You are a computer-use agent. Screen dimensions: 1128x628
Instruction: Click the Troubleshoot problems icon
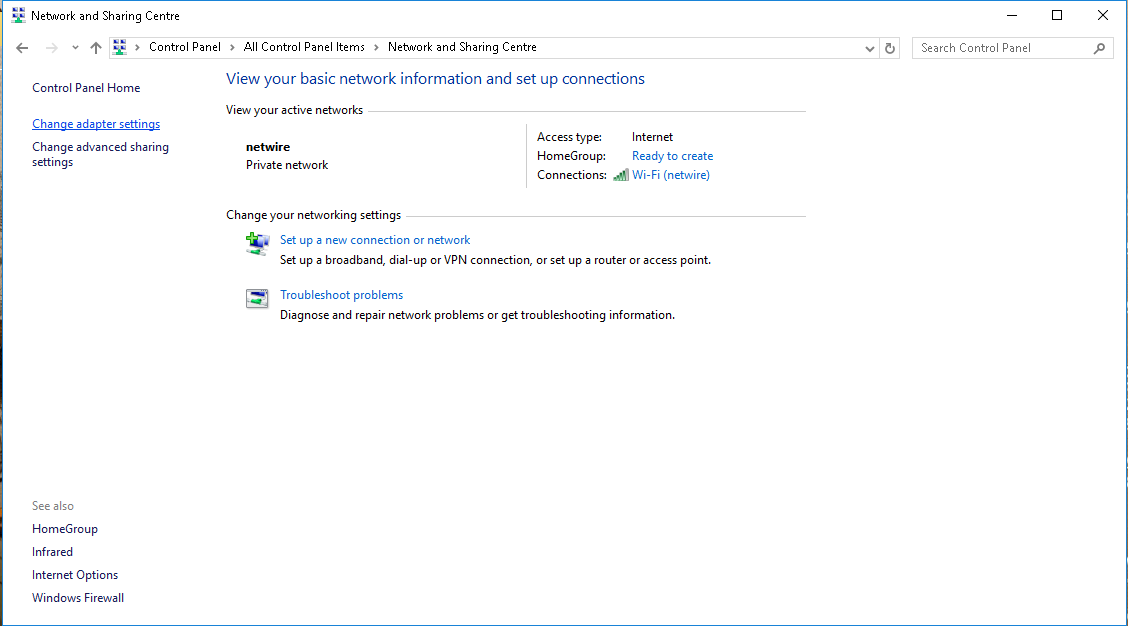257,298
